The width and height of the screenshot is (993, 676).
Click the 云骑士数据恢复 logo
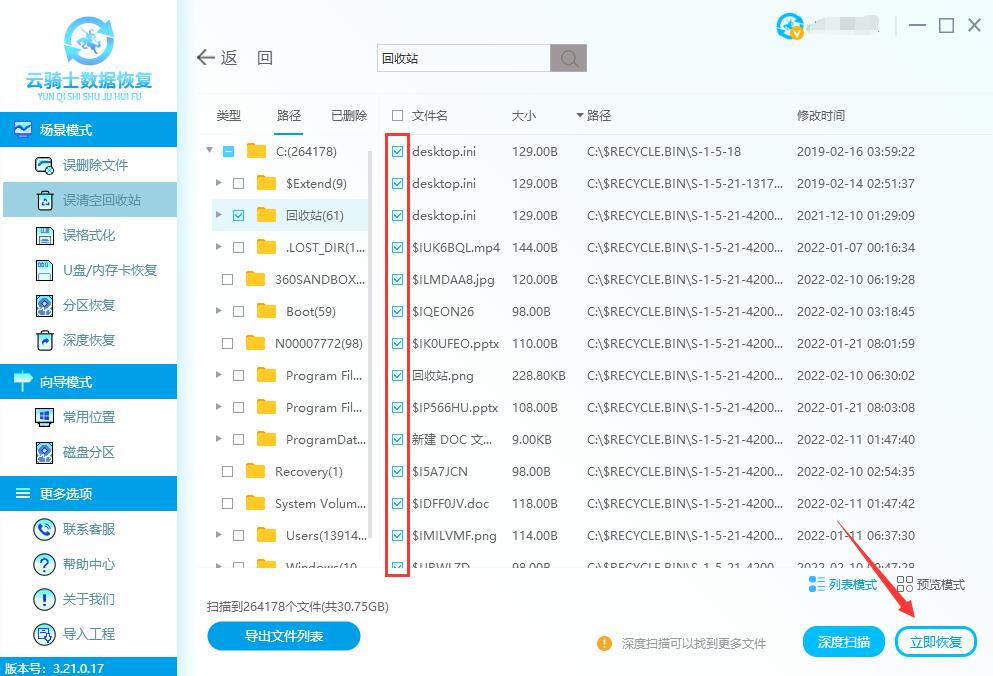click(89, 58)
